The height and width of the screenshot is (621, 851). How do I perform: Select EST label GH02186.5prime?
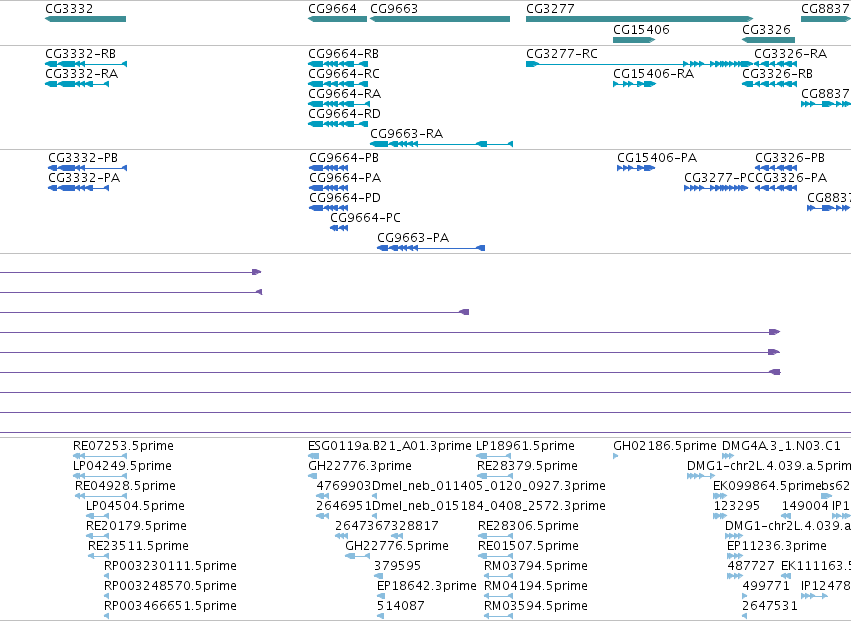tap(665, 446)
